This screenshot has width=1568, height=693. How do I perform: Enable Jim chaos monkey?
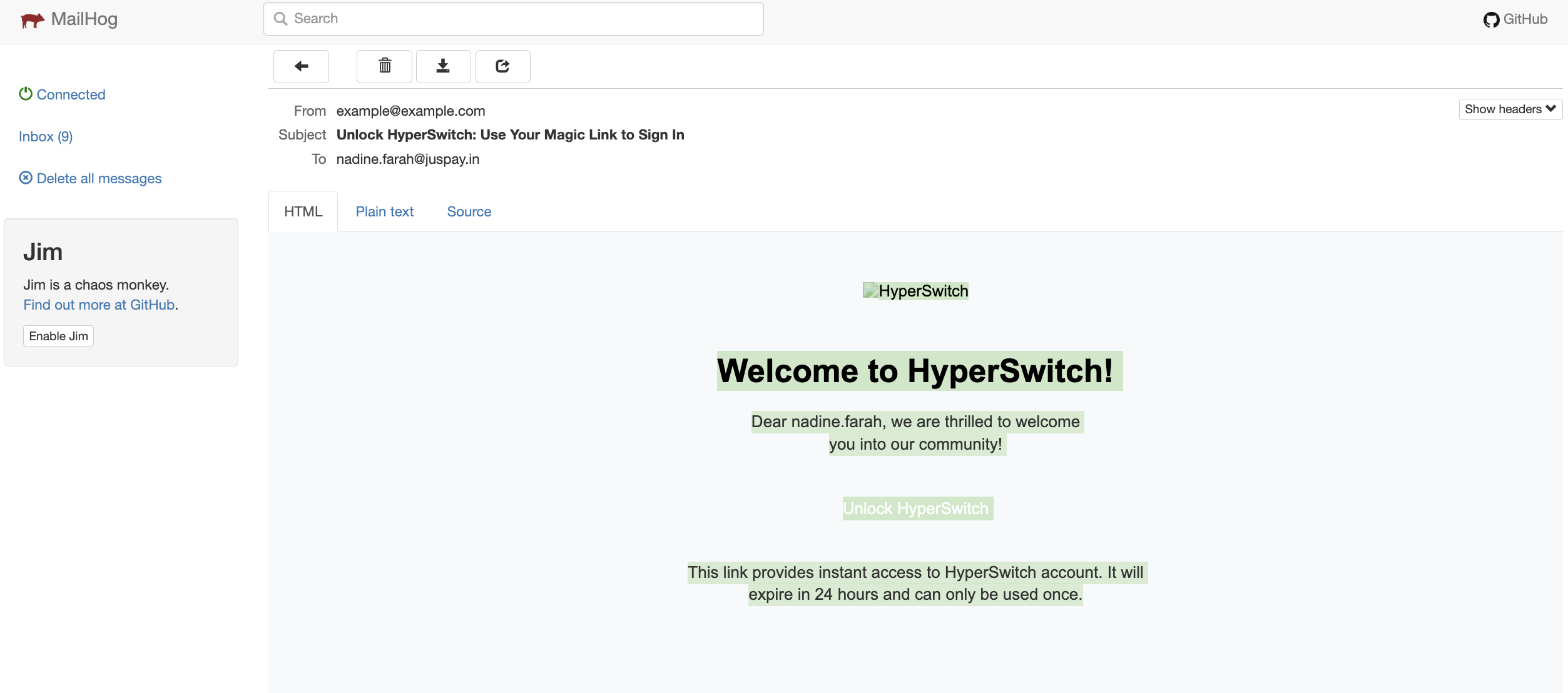click(58, 336)
